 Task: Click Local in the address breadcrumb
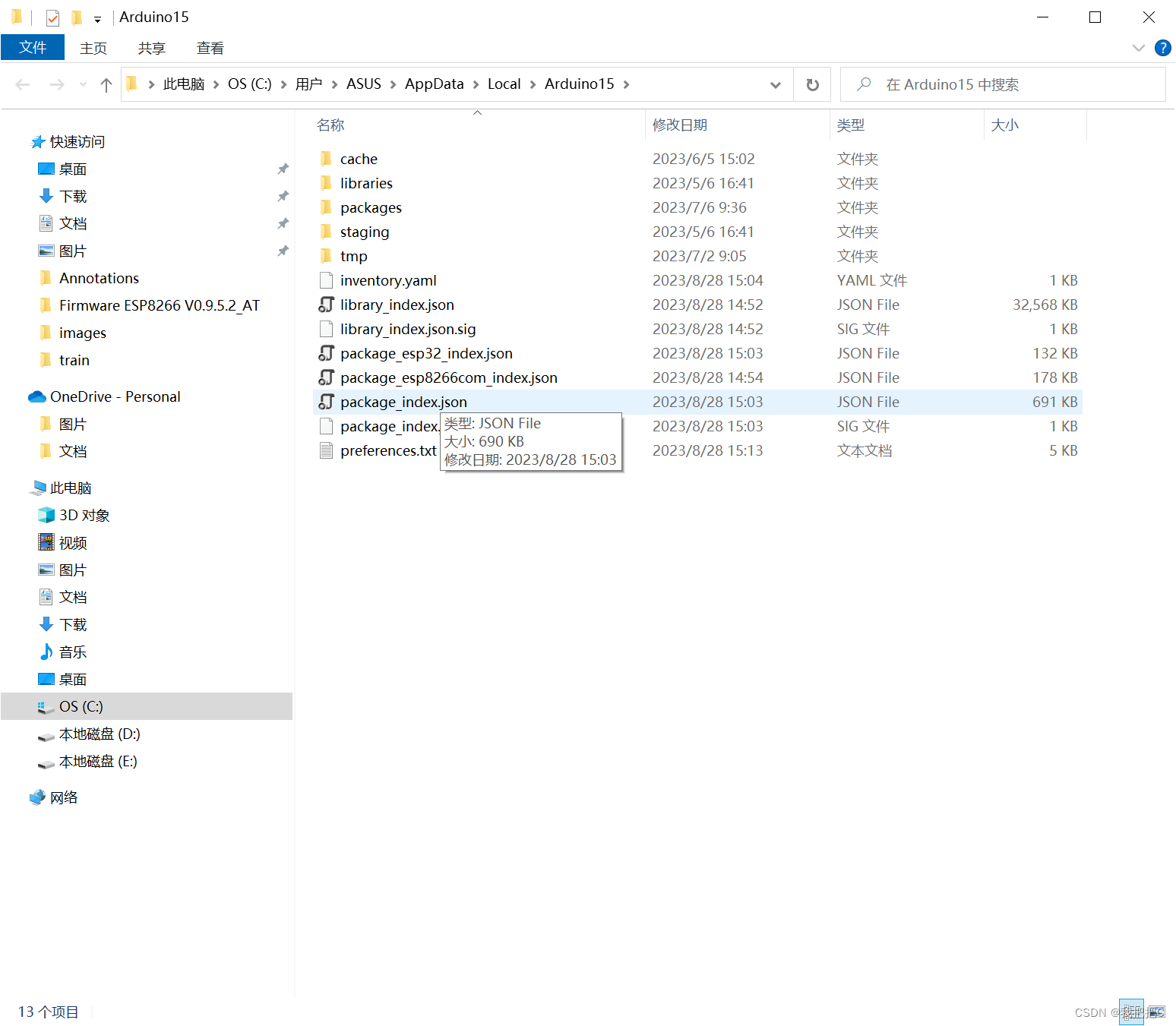(x=504, y=84)
